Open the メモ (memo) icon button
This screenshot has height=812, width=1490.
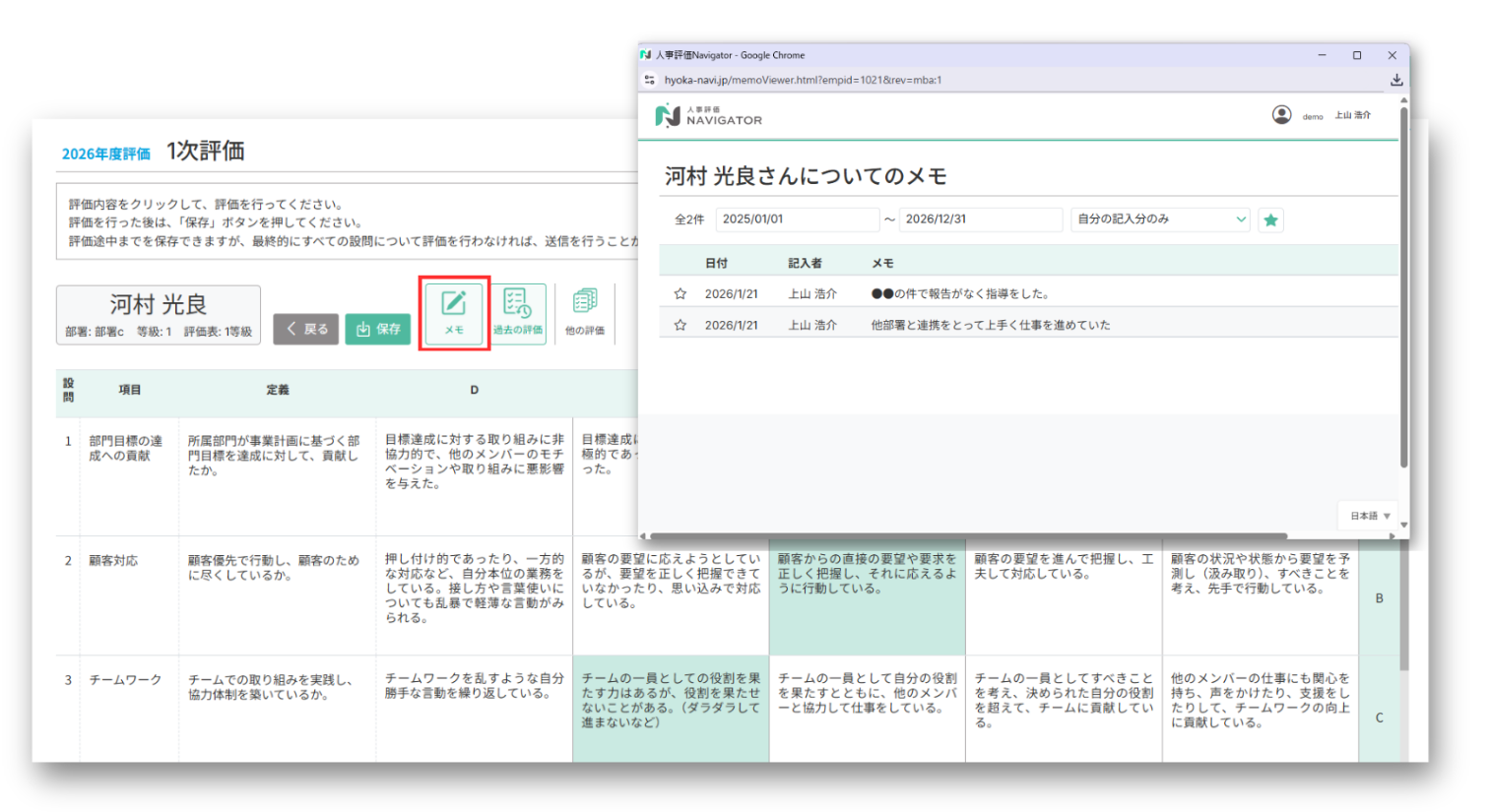click(454, 313)
